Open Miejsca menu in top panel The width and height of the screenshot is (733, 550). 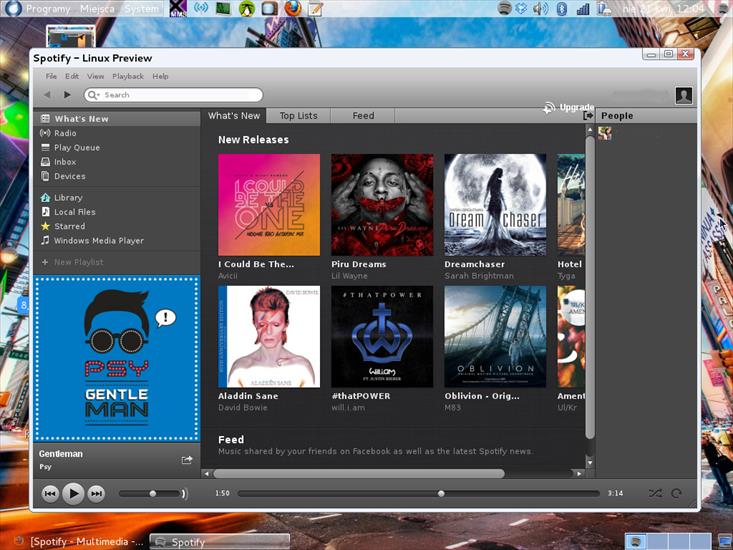click(97, 9)
